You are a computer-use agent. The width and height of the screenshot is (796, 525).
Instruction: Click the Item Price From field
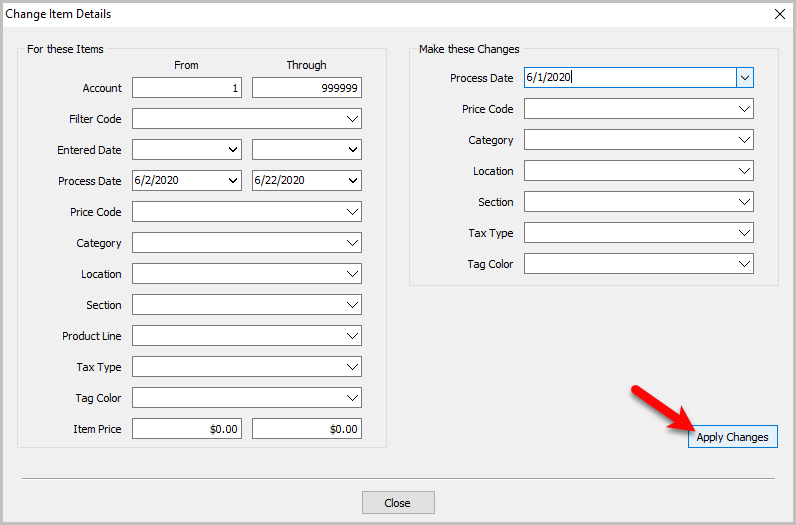pyautogui.click(x=187, y=429)
